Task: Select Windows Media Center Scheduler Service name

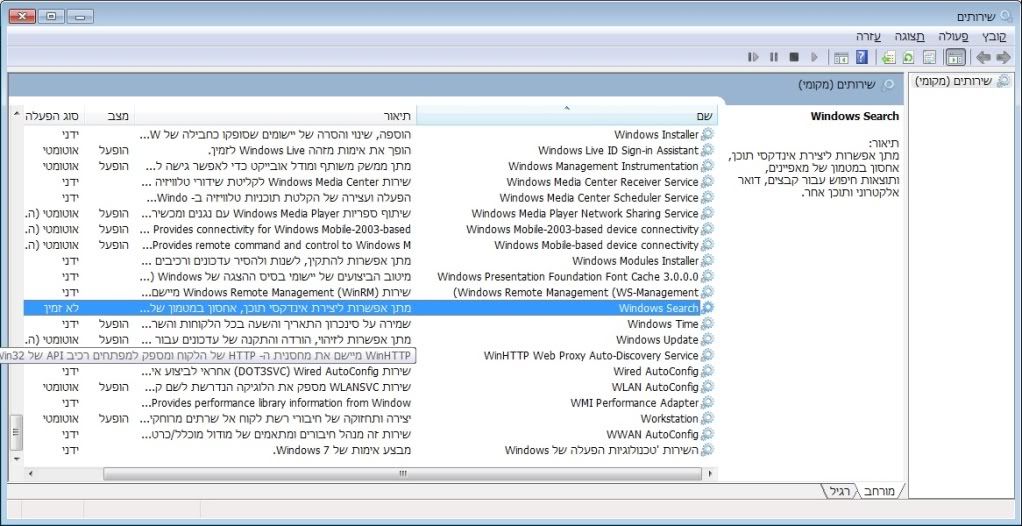Action: pos(599,197)
